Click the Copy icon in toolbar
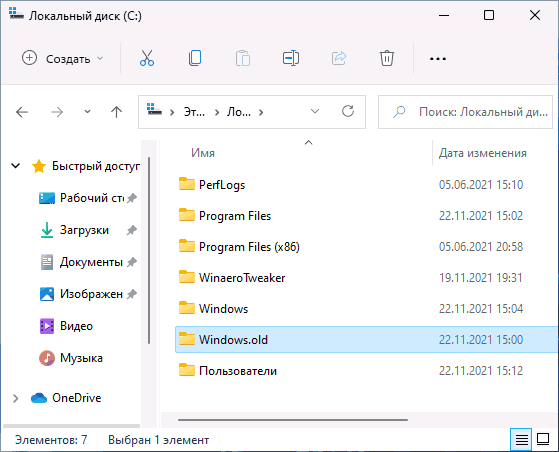 click(x=195, y=58)
